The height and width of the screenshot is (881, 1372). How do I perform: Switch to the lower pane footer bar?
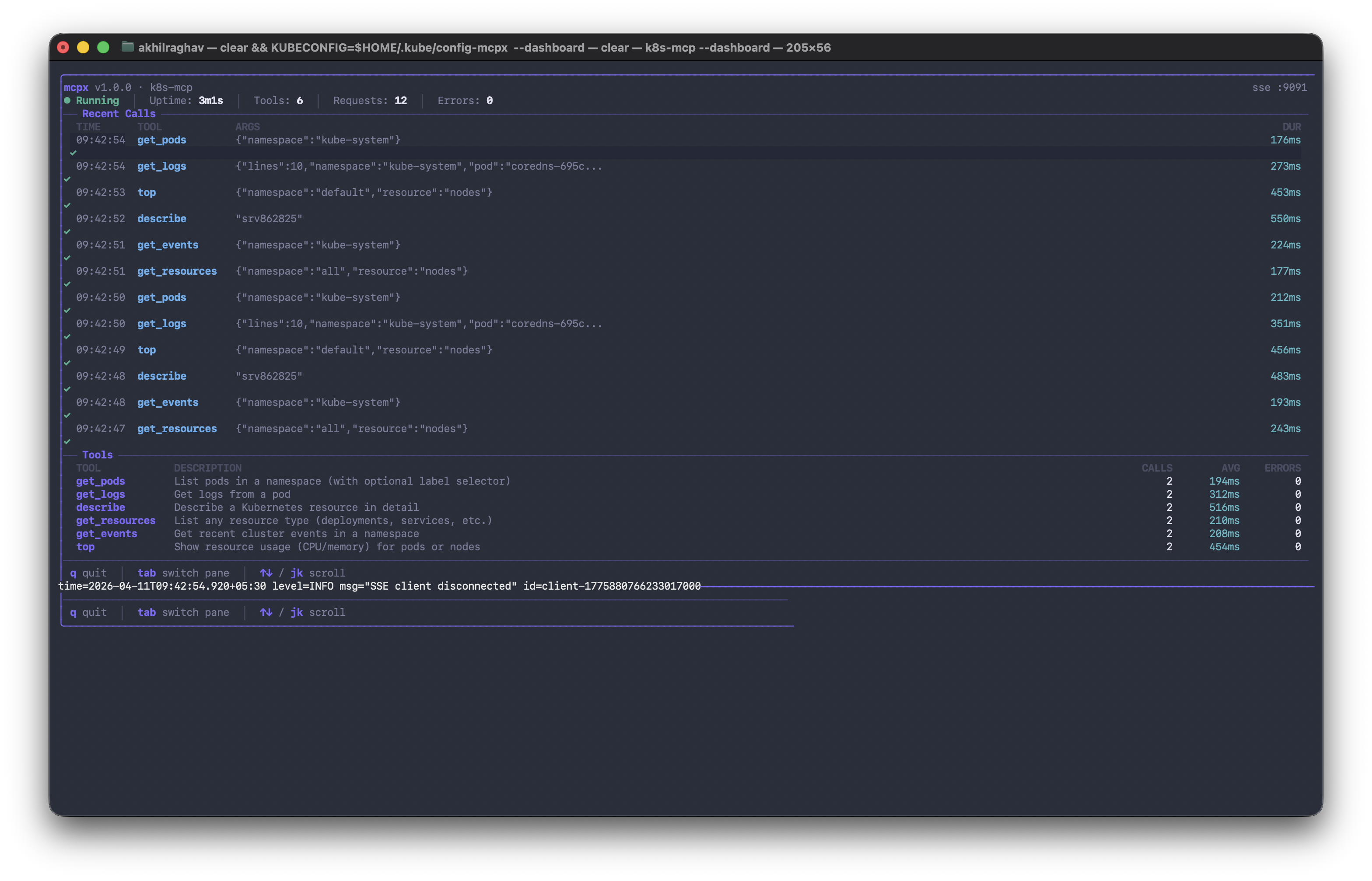(184, 612)
